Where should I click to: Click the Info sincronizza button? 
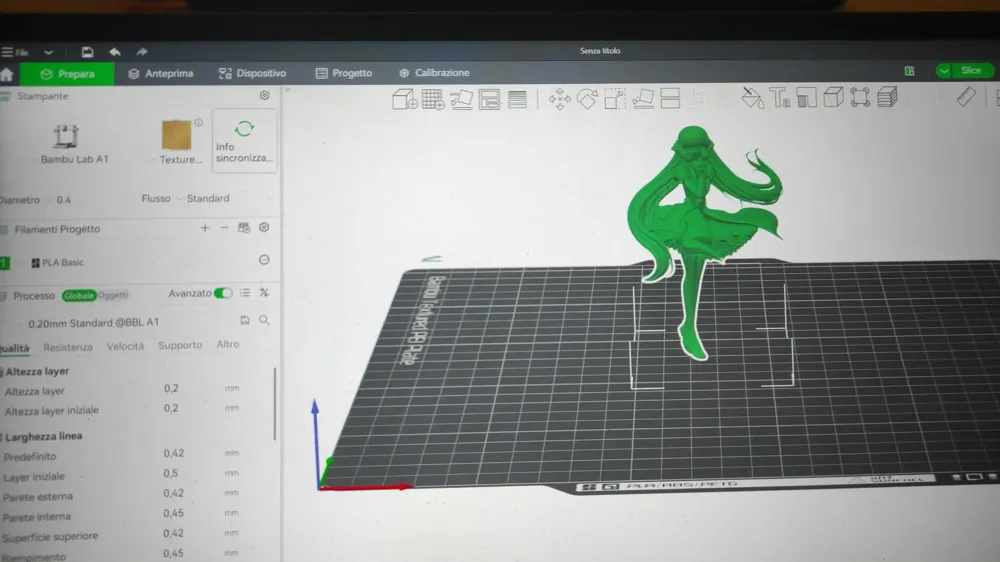tap(244, 141)
